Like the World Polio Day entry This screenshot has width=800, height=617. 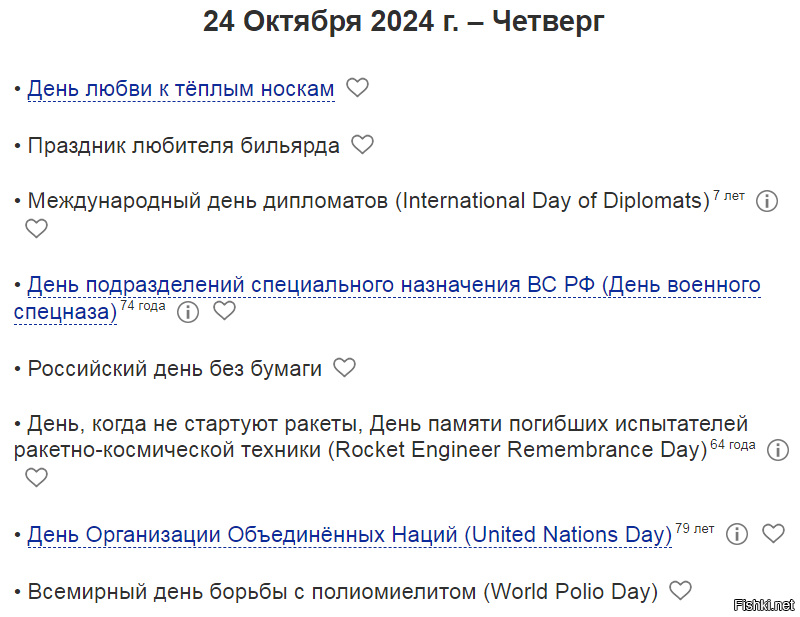point(680,590)
